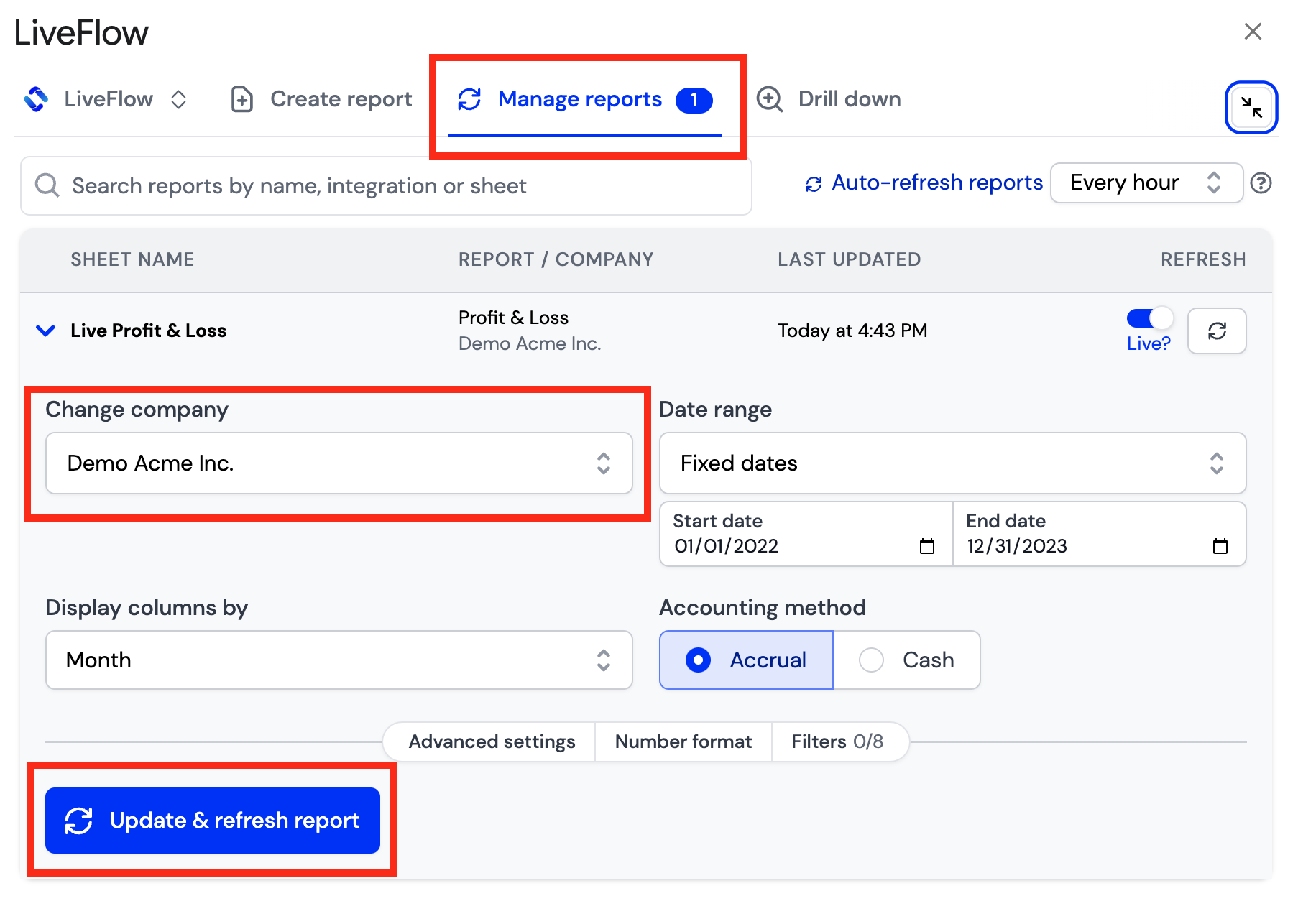Refresh the Live Profit & Loss report

click(1217, 331)
